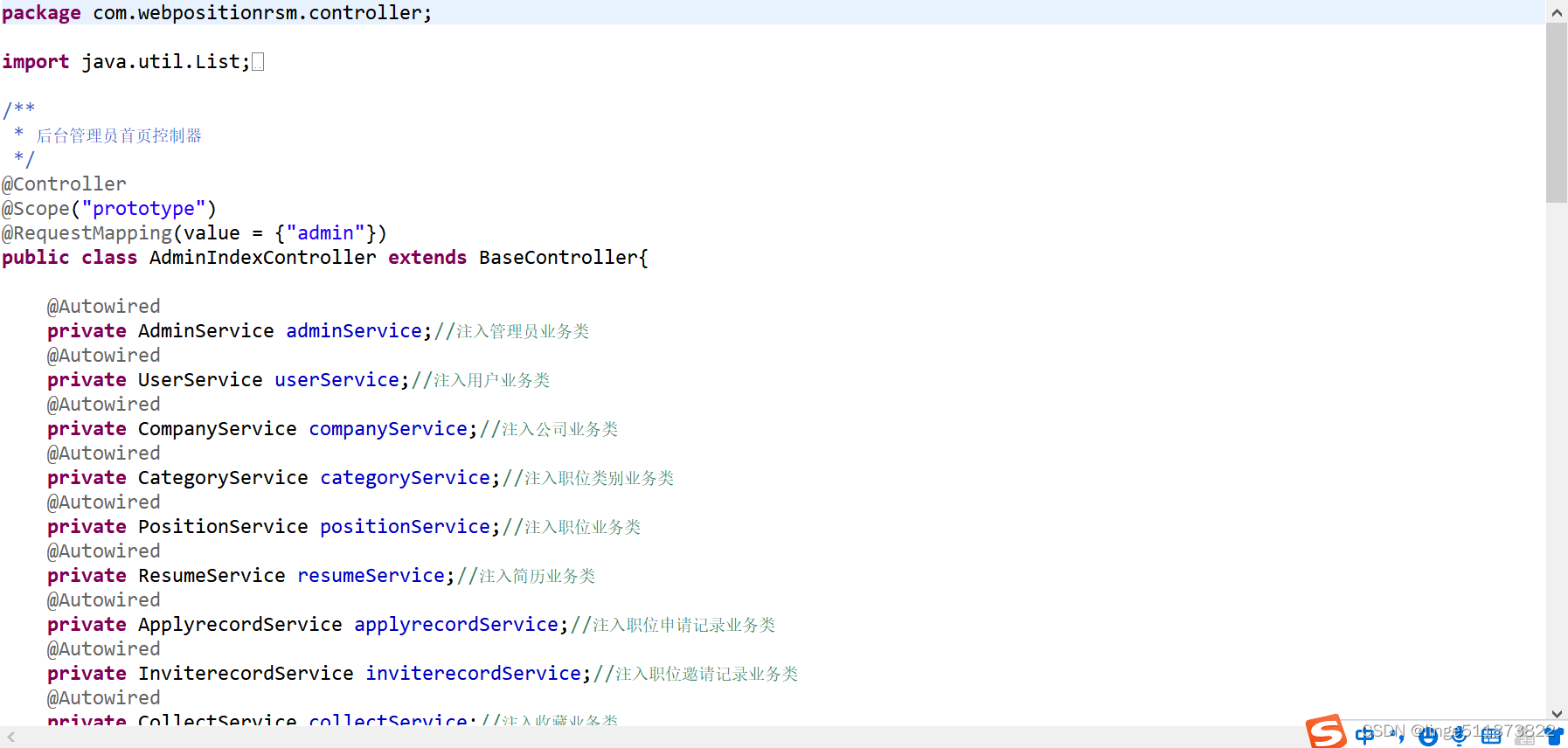Click the adminService field name
This screenshot has width=1568, height=748.
[x=354, y=331]
